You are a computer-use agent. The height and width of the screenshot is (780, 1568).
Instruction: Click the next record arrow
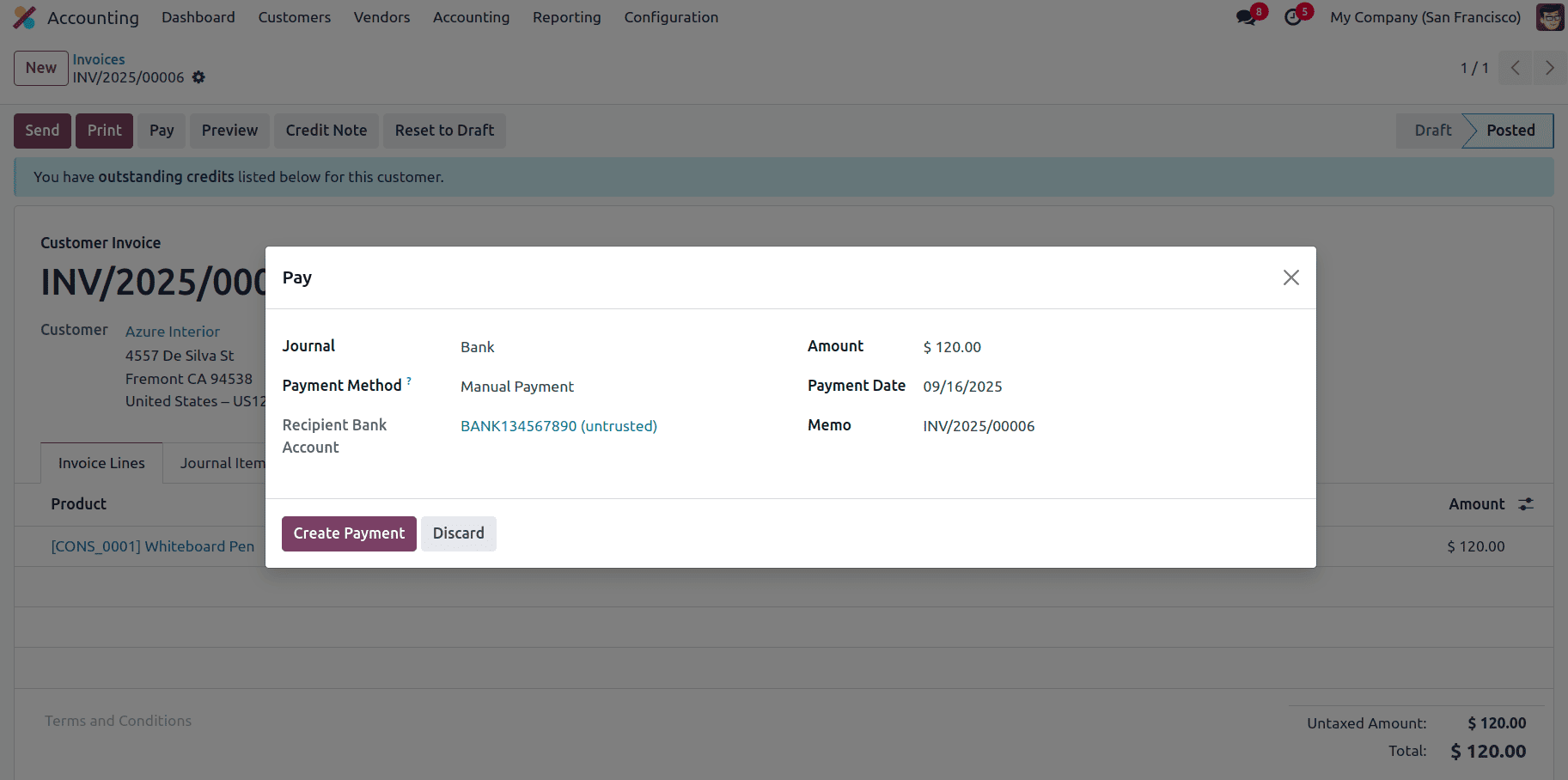1549,67
